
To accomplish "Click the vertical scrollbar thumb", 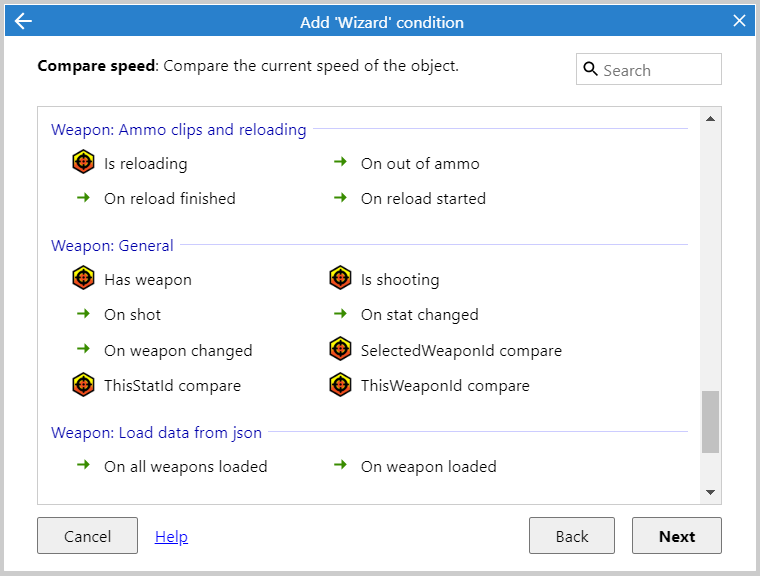I will coord(710,421).
